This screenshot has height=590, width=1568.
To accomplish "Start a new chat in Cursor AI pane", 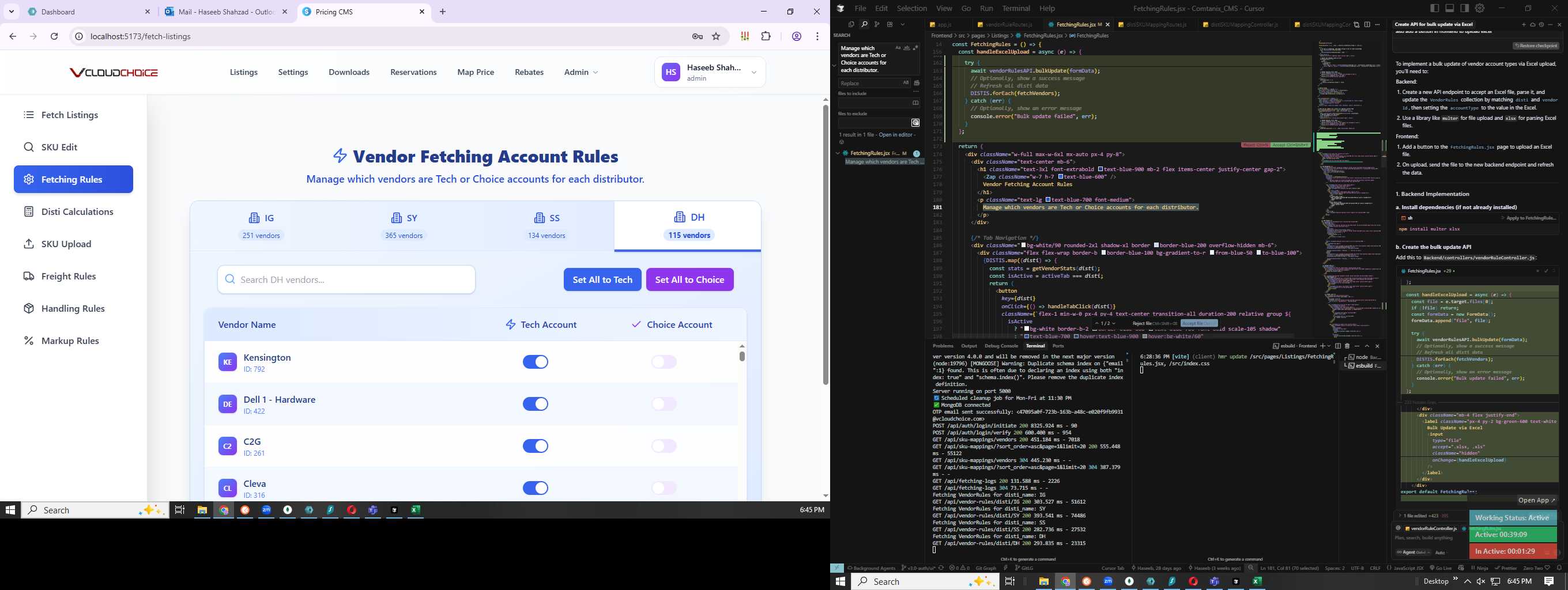I will coord(1524,25).
